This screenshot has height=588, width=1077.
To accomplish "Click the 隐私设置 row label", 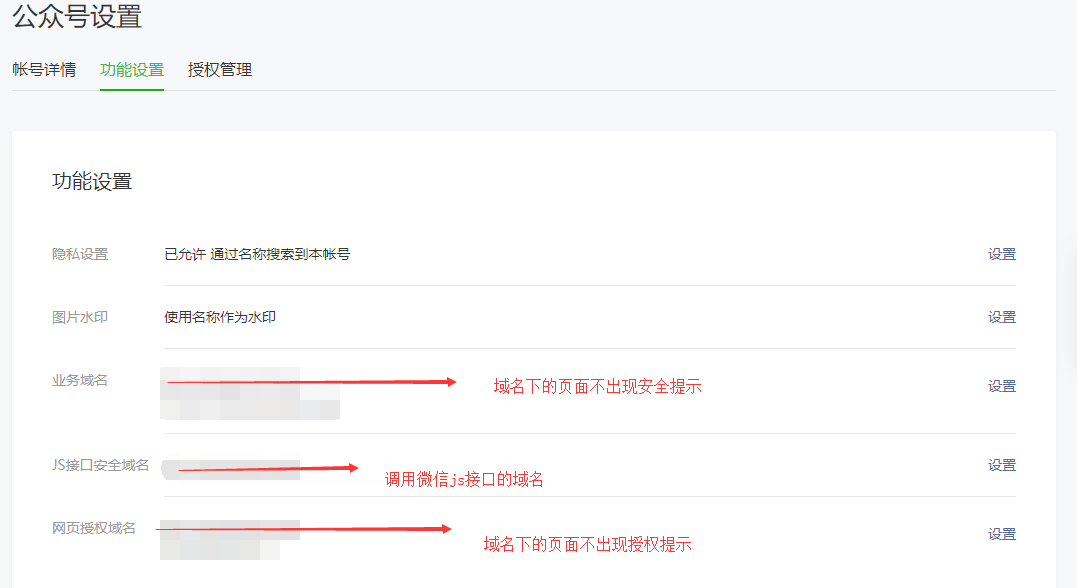I will click(78, 254).
